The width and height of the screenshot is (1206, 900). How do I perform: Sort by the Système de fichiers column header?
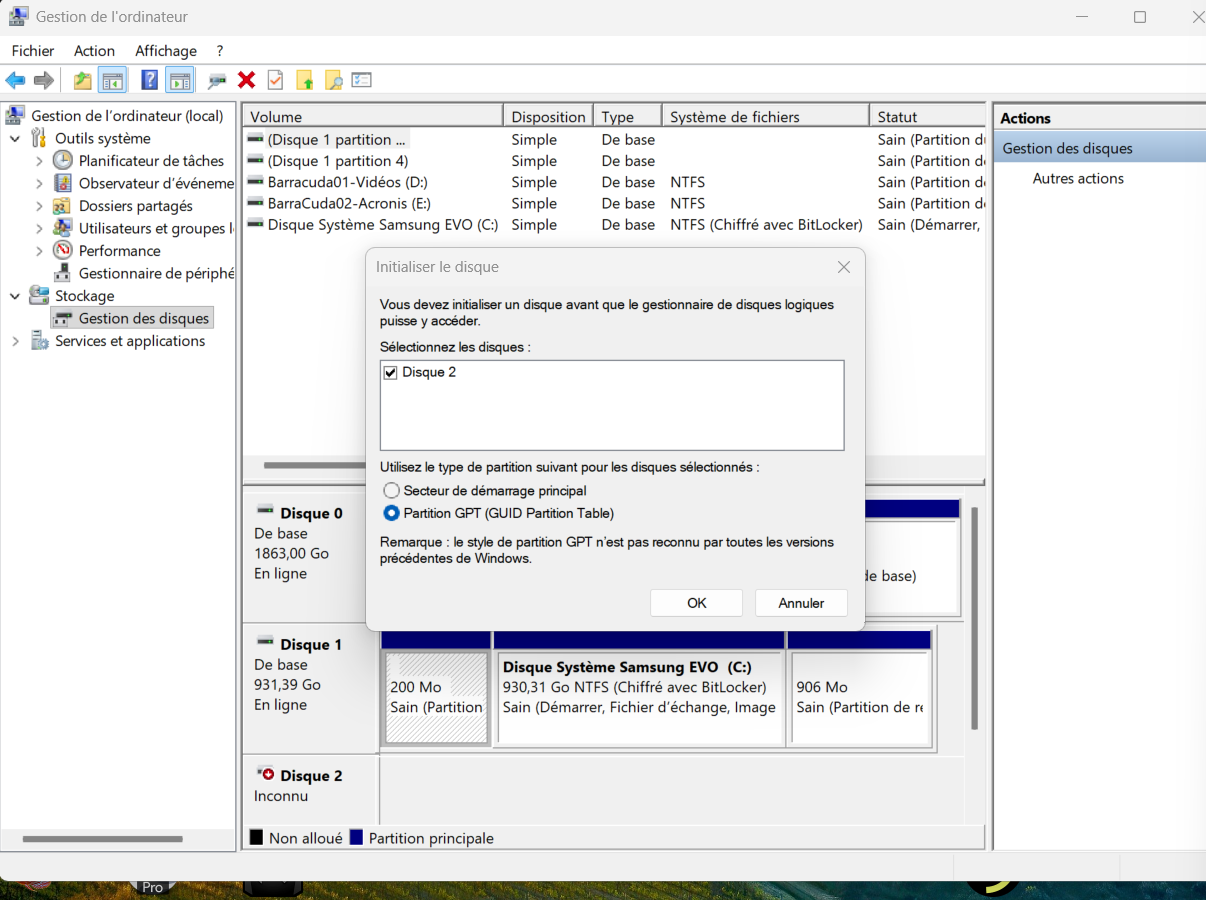pos(765,117)
